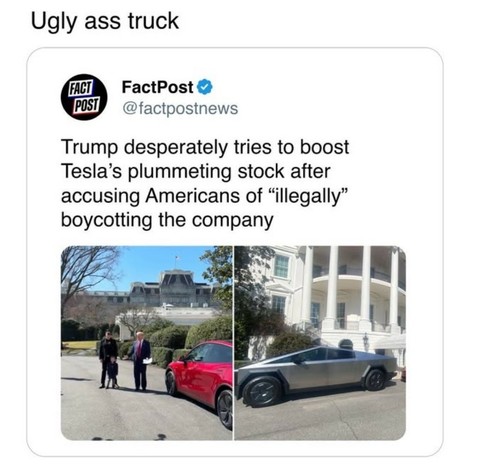Open the right photo with Cybertruck
This screenshot has height=473, width=487.
click(x=320, y=343)
